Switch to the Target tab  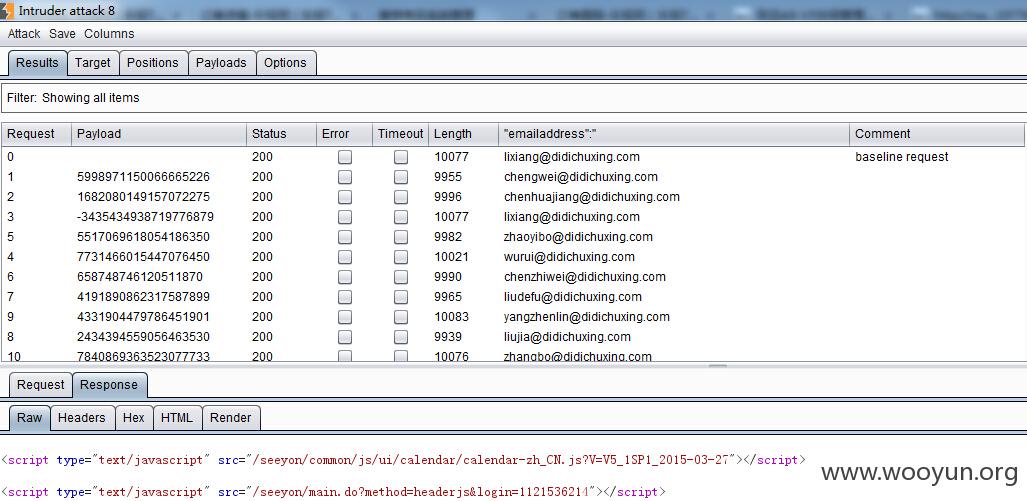pos(92,63)
